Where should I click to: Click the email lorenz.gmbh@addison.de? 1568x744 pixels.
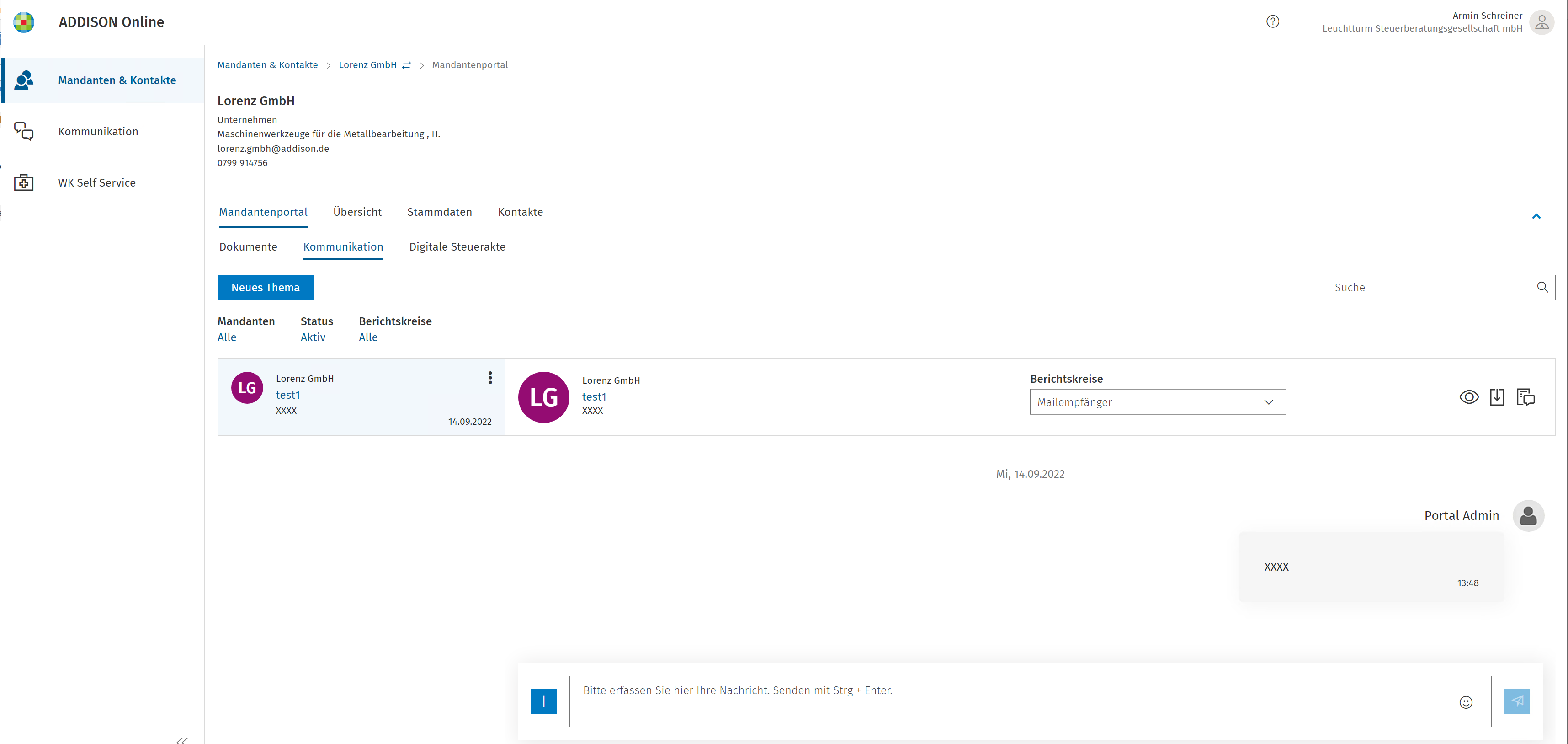tap(273, 149)
